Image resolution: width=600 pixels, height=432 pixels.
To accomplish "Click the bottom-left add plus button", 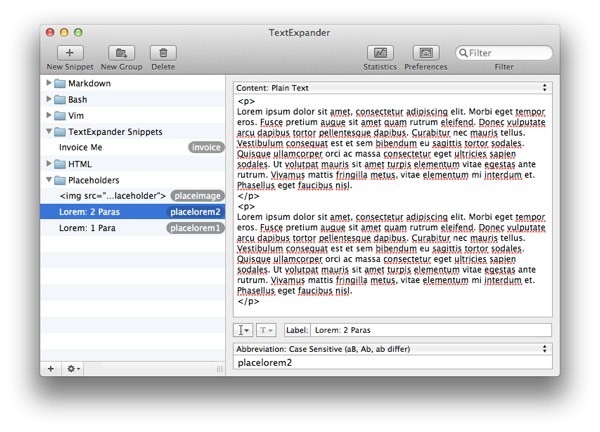I will pyautogui.click(x=51, y=368).
